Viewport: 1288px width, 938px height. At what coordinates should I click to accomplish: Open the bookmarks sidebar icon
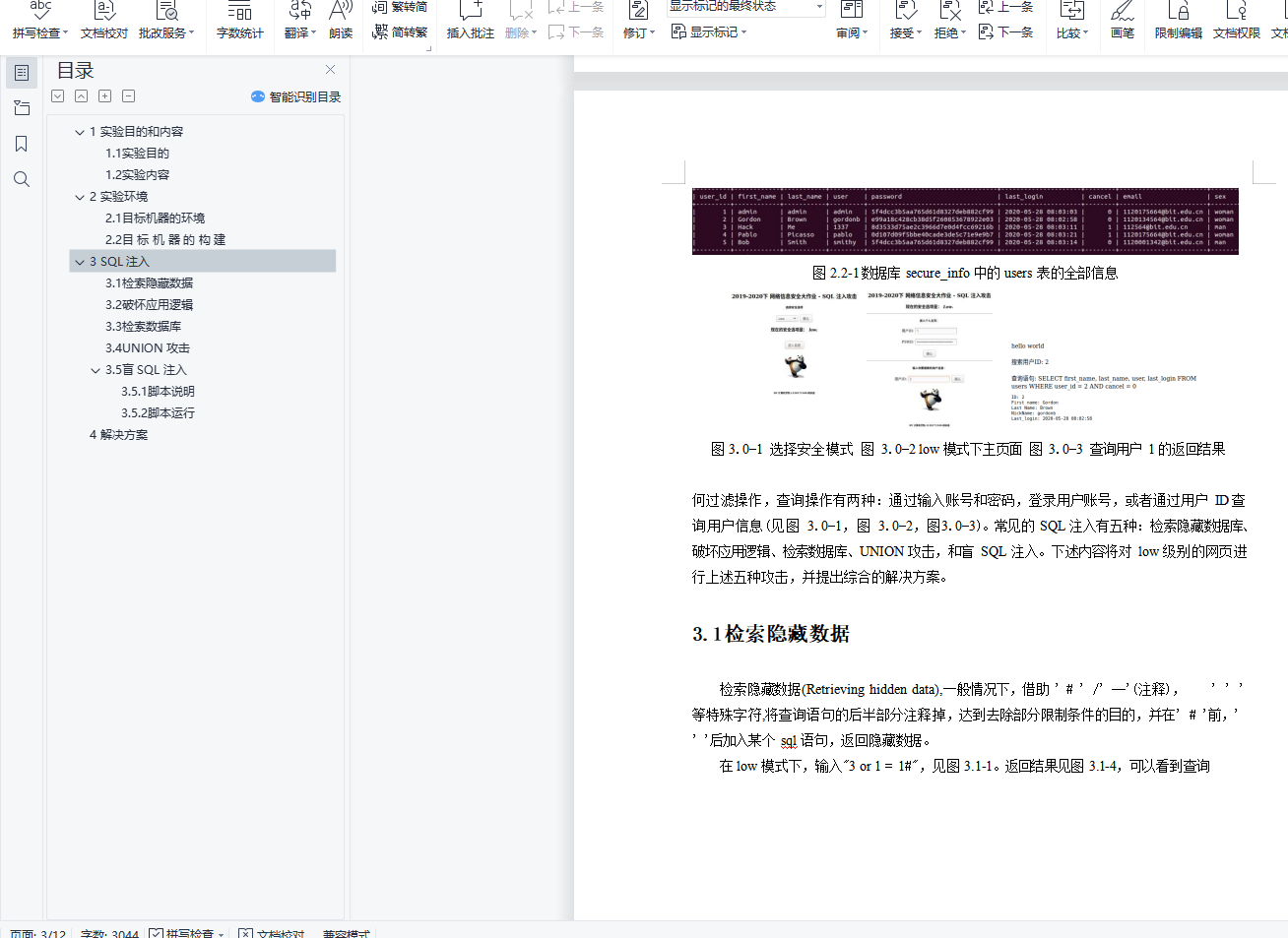tap(22, 144)
